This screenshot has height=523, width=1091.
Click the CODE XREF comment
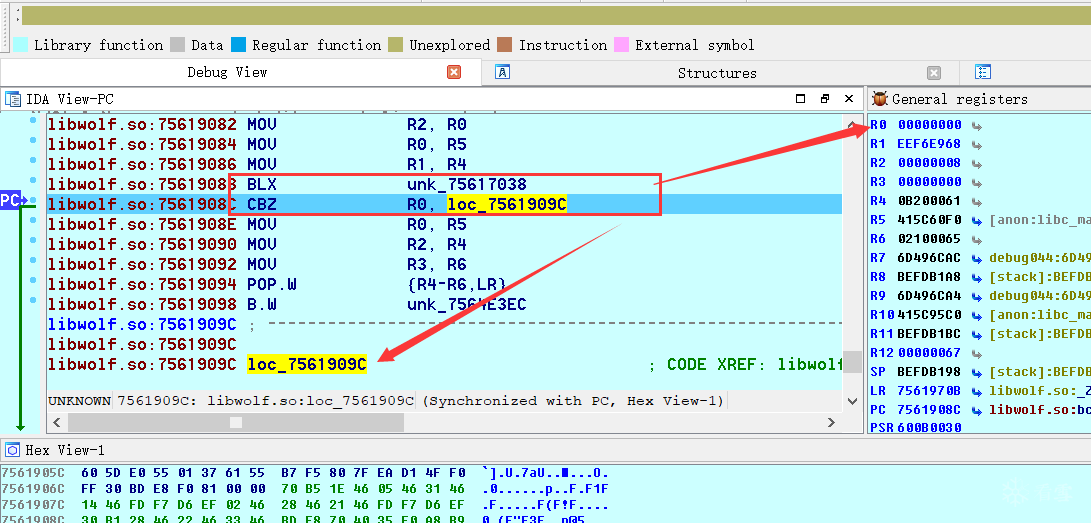click(744, 365)
